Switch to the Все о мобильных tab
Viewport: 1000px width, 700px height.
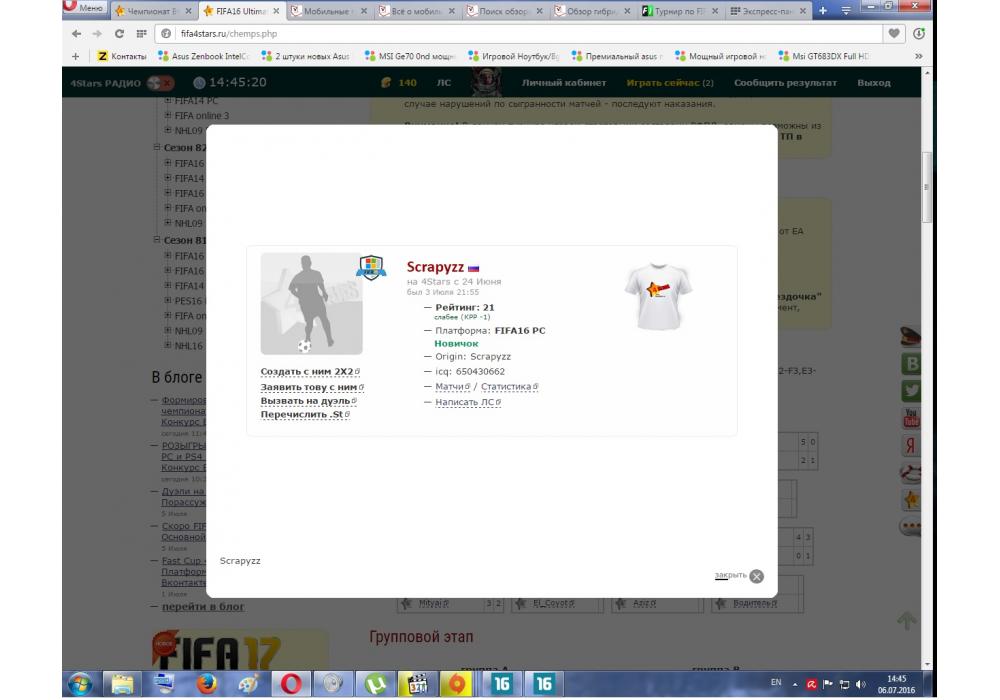(x=416, y=11)
